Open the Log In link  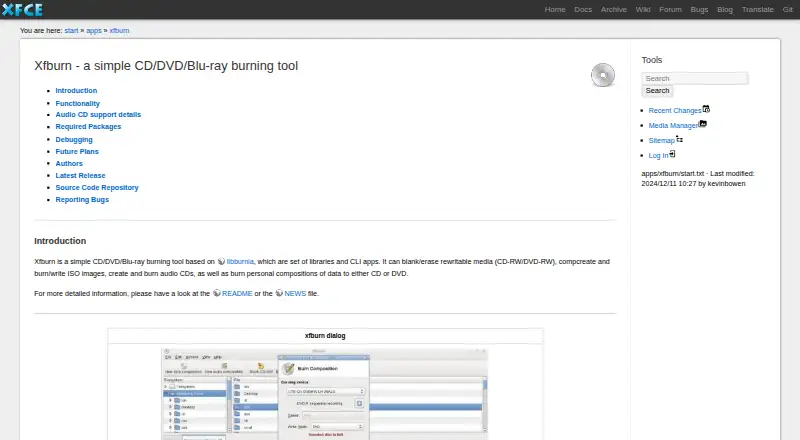click(658, 155)
